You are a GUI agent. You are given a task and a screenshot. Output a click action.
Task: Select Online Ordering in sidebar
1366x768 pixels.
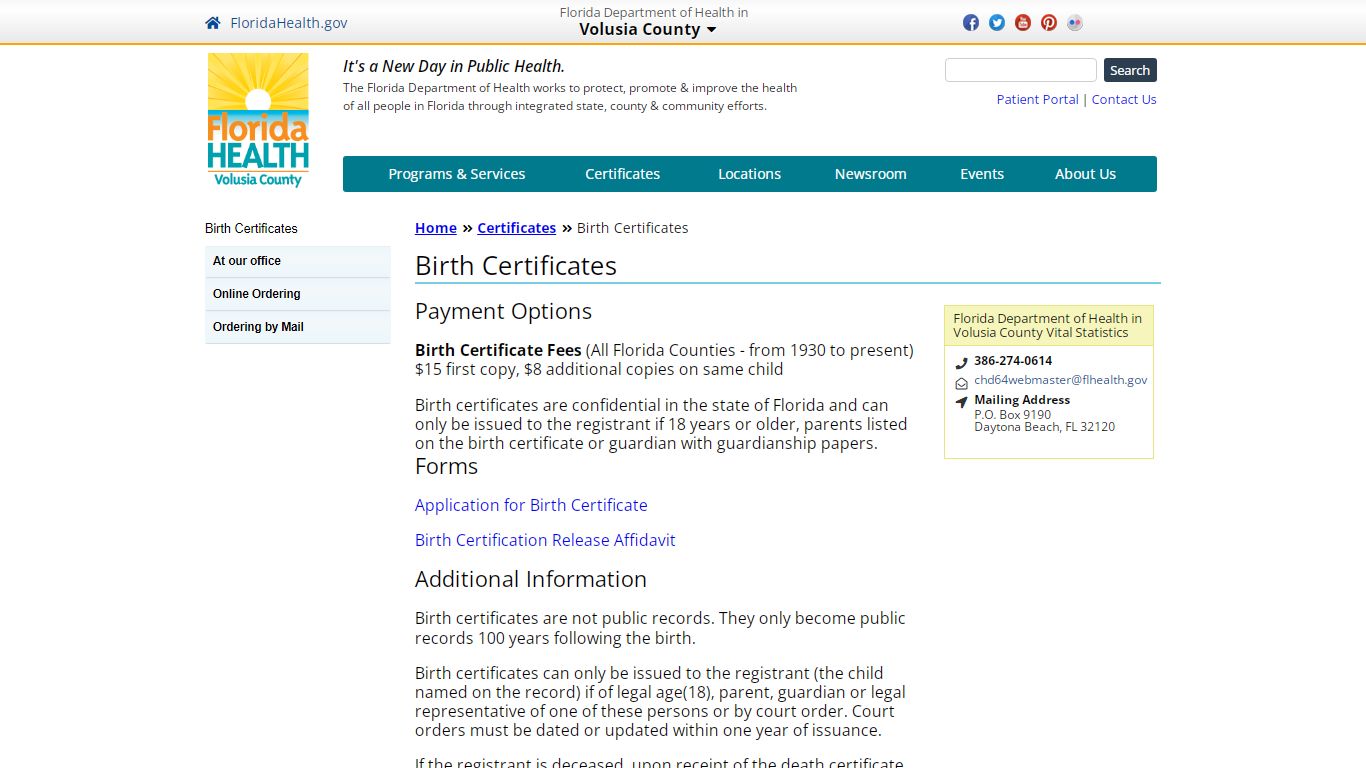click(x=298, y=294)
